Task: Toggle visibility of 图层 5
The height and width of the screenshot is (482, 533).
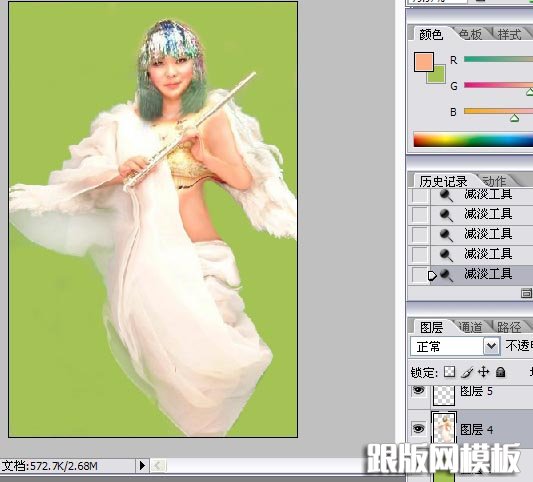Action: pyautogui.click(x=418, y=391)
